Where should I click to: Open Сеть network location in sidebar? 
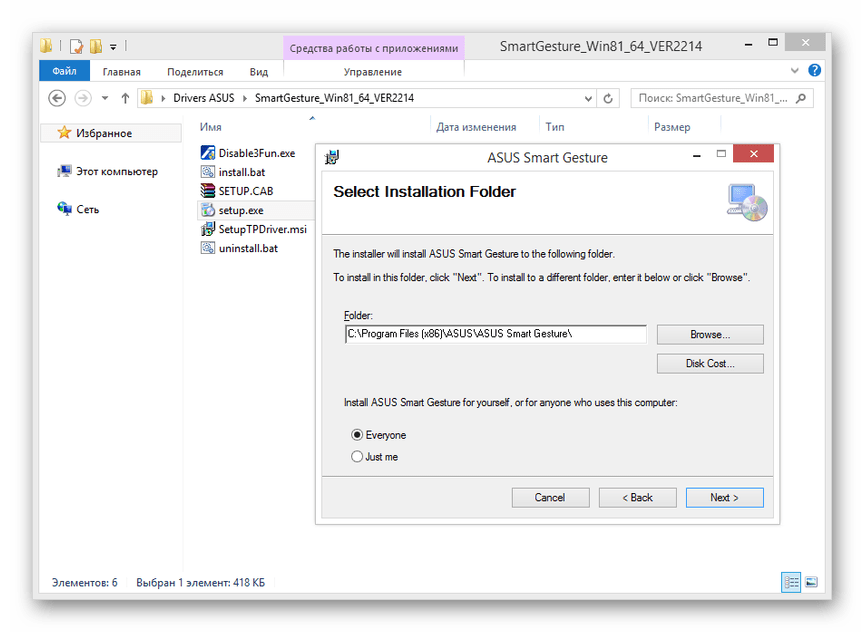(x=65, y=209)
